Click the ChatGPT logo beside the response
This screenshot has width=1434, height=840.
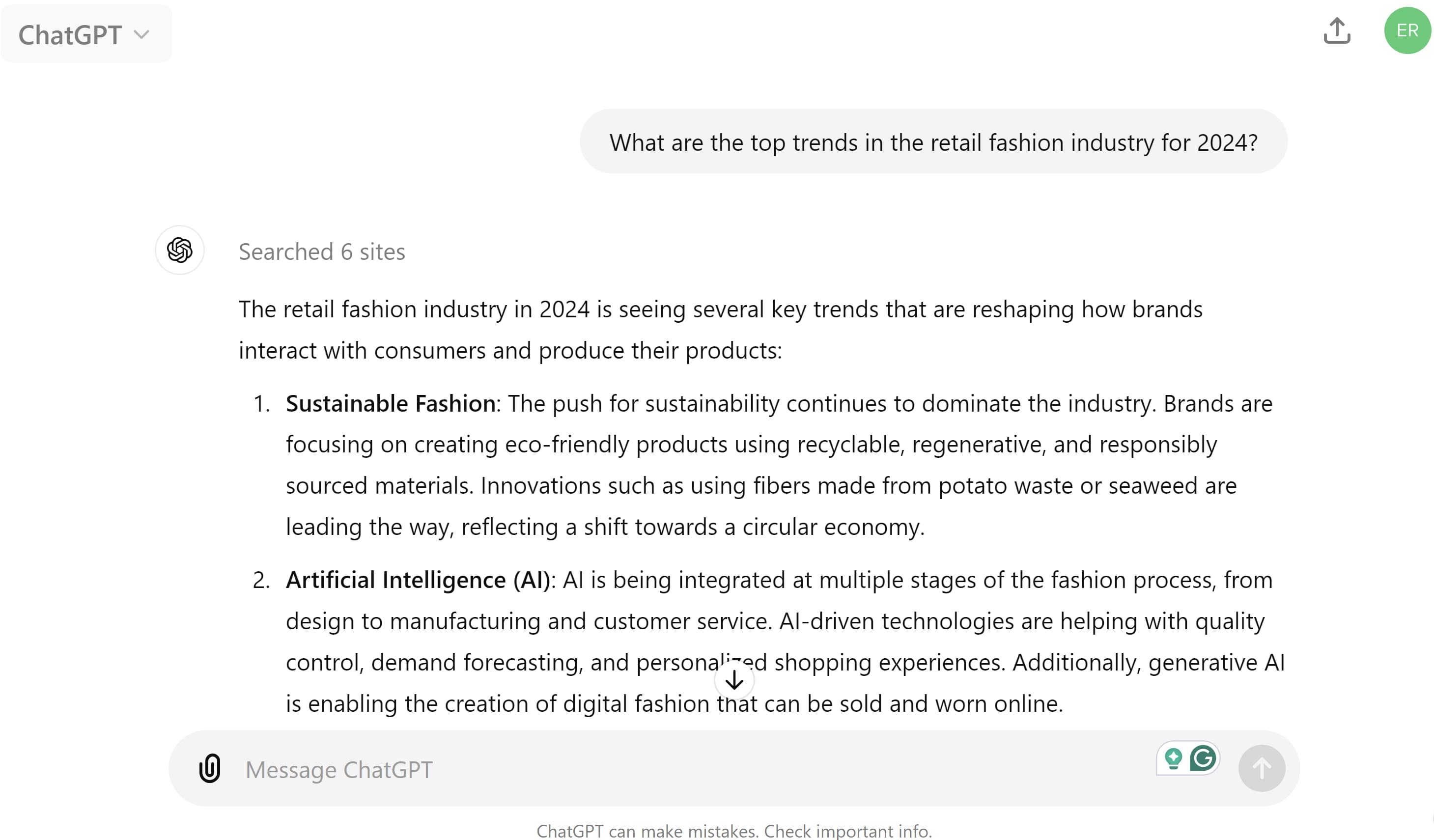click(180, 251)
